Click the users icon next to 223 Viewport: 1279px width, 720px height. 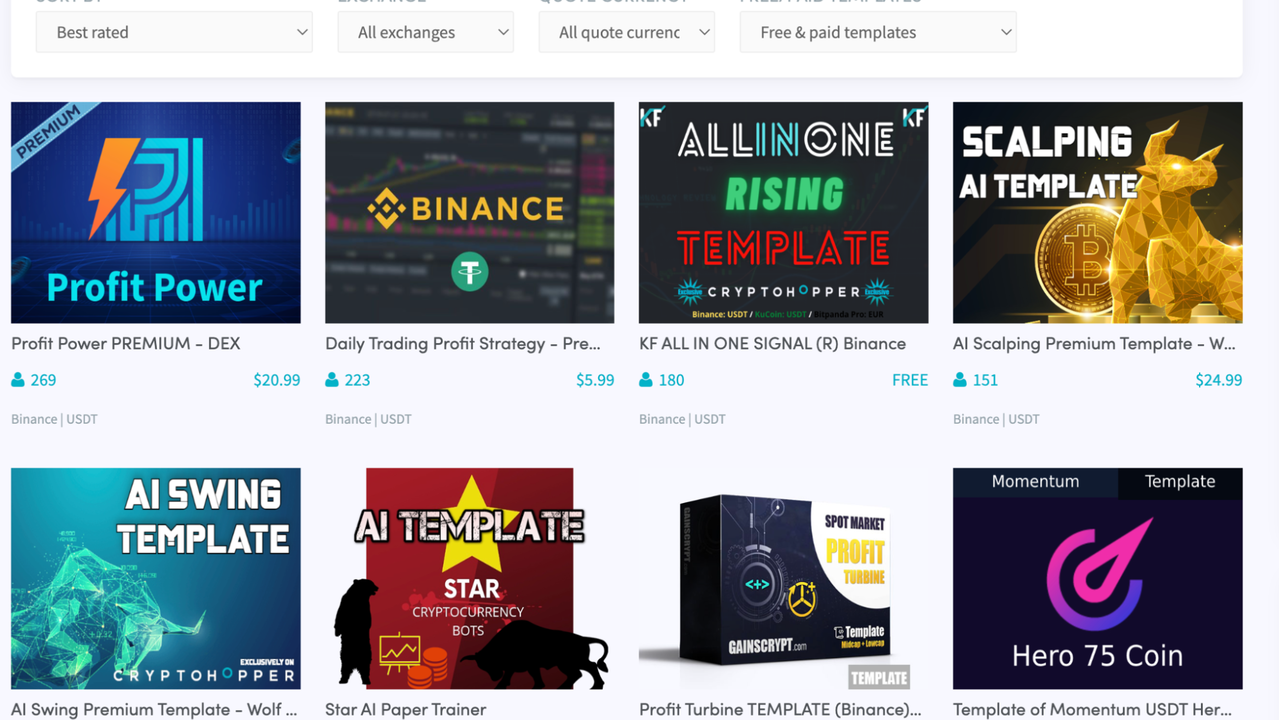click(x=332, y=380)
